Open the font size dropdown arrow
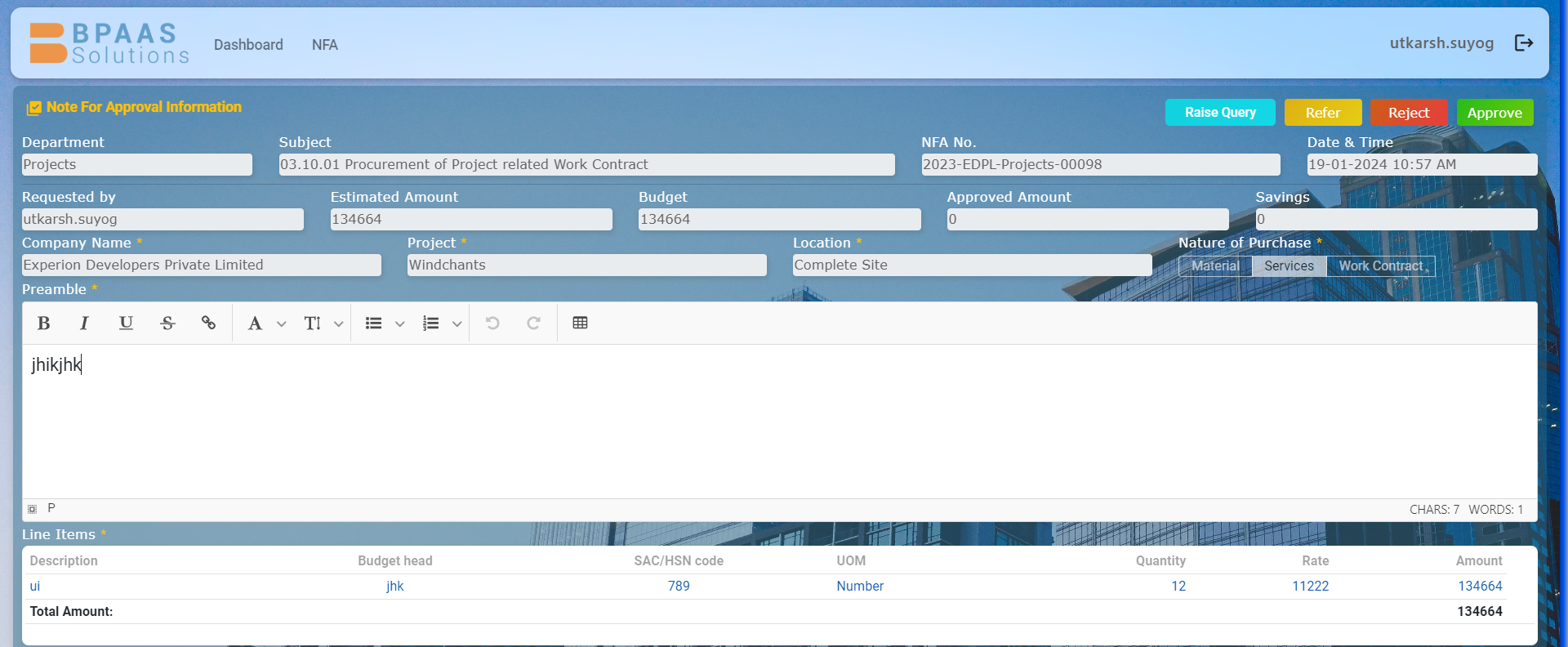 [x=339, y=324]
